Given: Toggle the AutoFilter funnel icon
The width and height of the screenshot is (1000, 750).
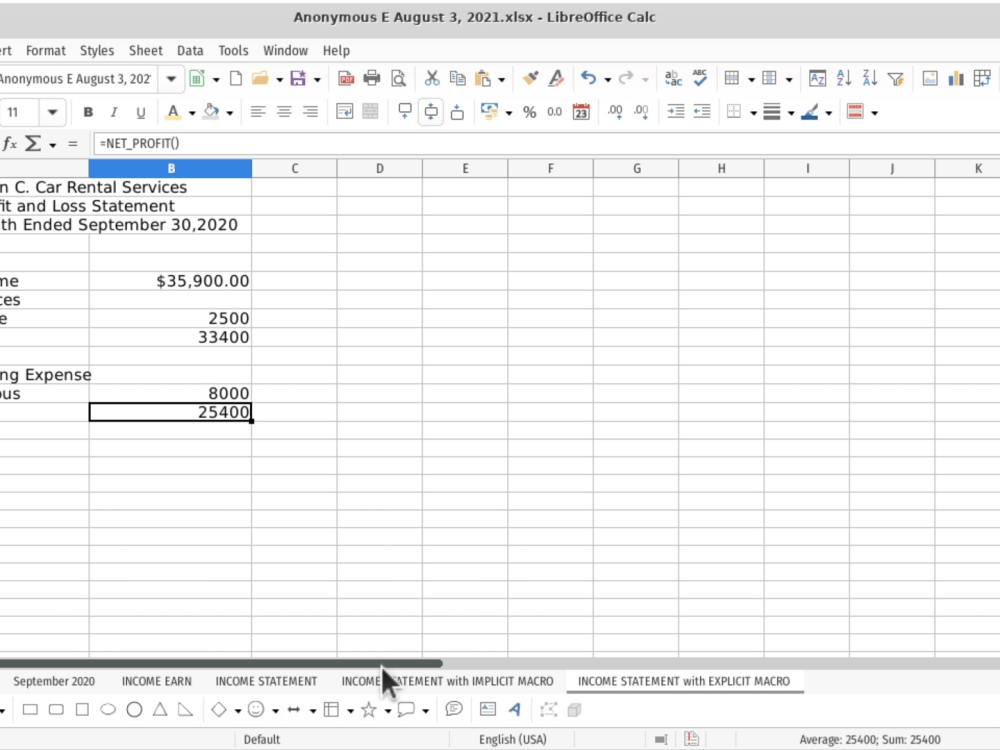Looking at the screenshot, I should coord(896,79).
